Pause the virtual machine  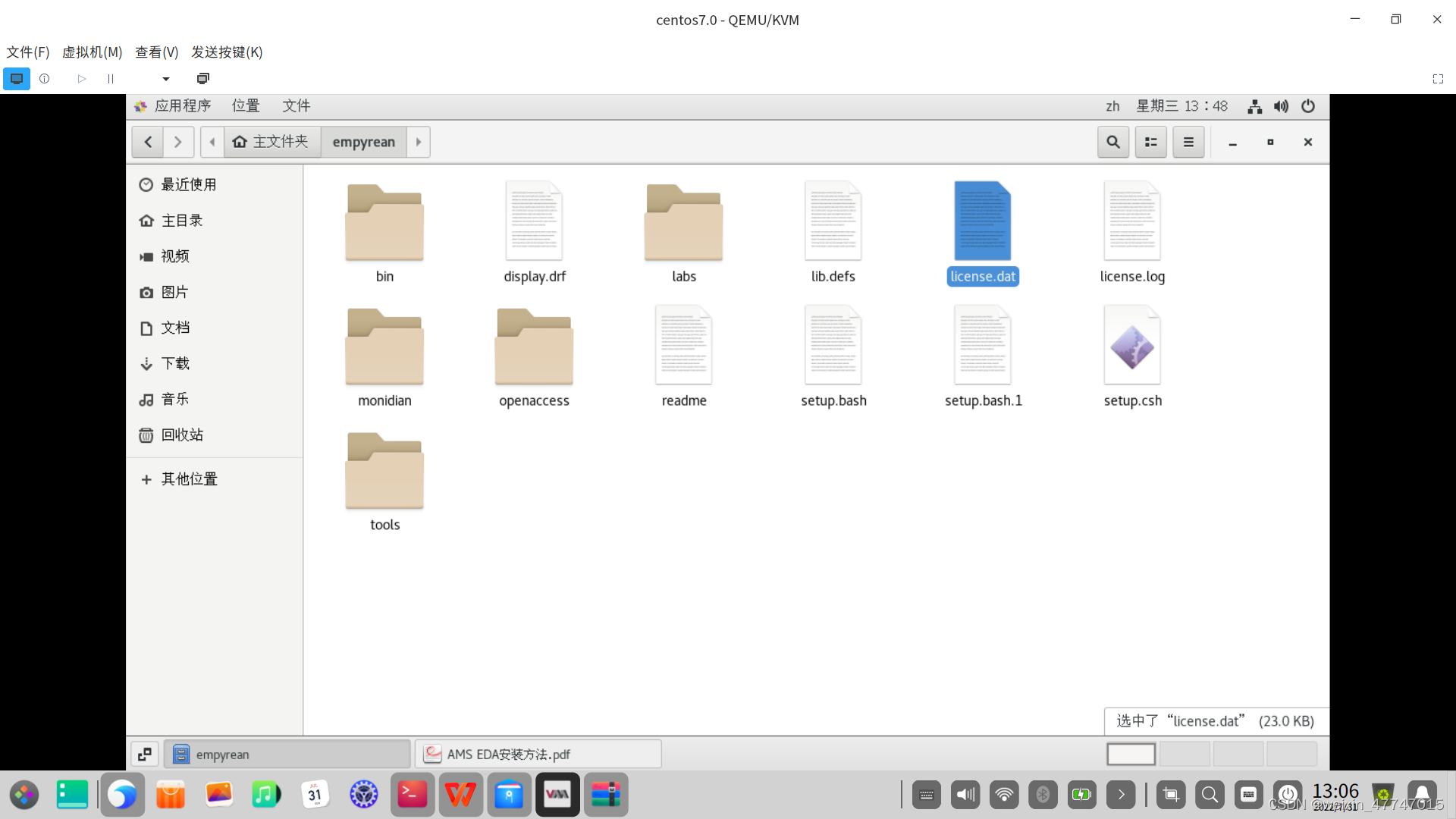click(111, 79)
